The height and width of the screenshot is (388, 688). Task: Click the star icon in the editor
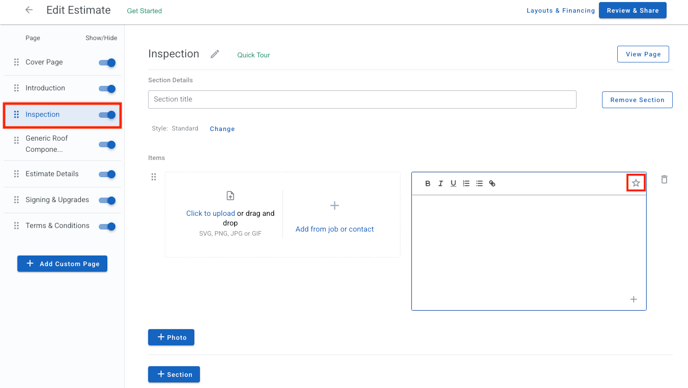pos(636,183)
